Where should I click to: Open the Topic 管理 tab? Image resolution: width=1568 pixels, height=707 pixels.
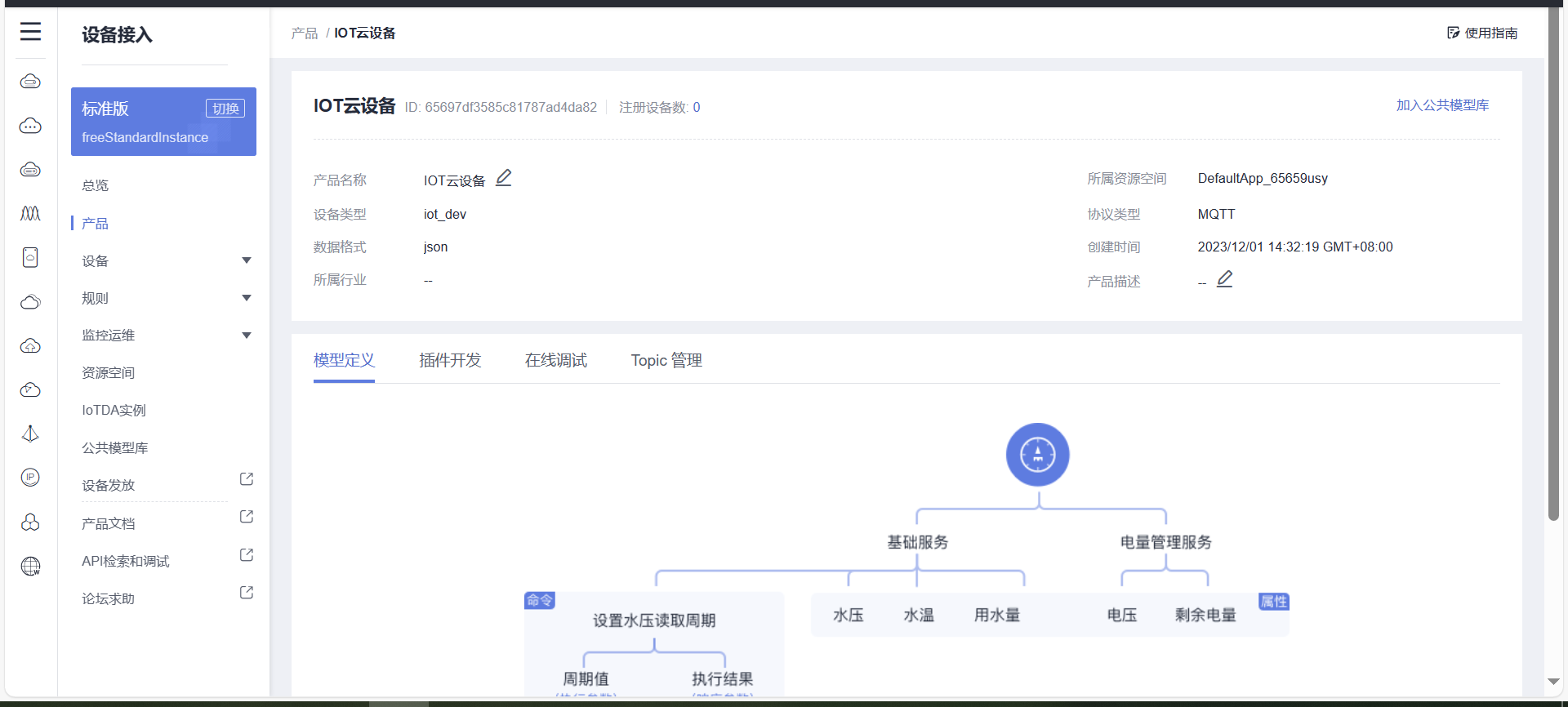666,360
